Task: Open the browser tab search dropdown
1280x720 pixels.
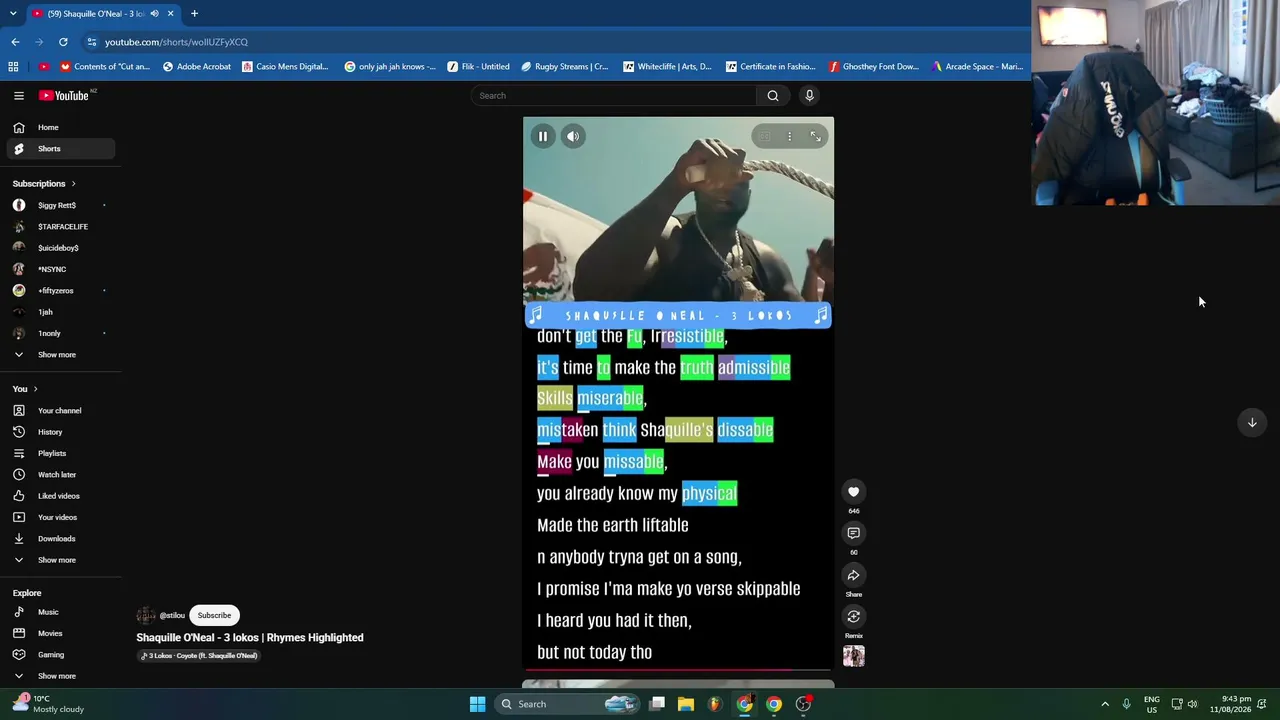Action: (x=13, y=14)
